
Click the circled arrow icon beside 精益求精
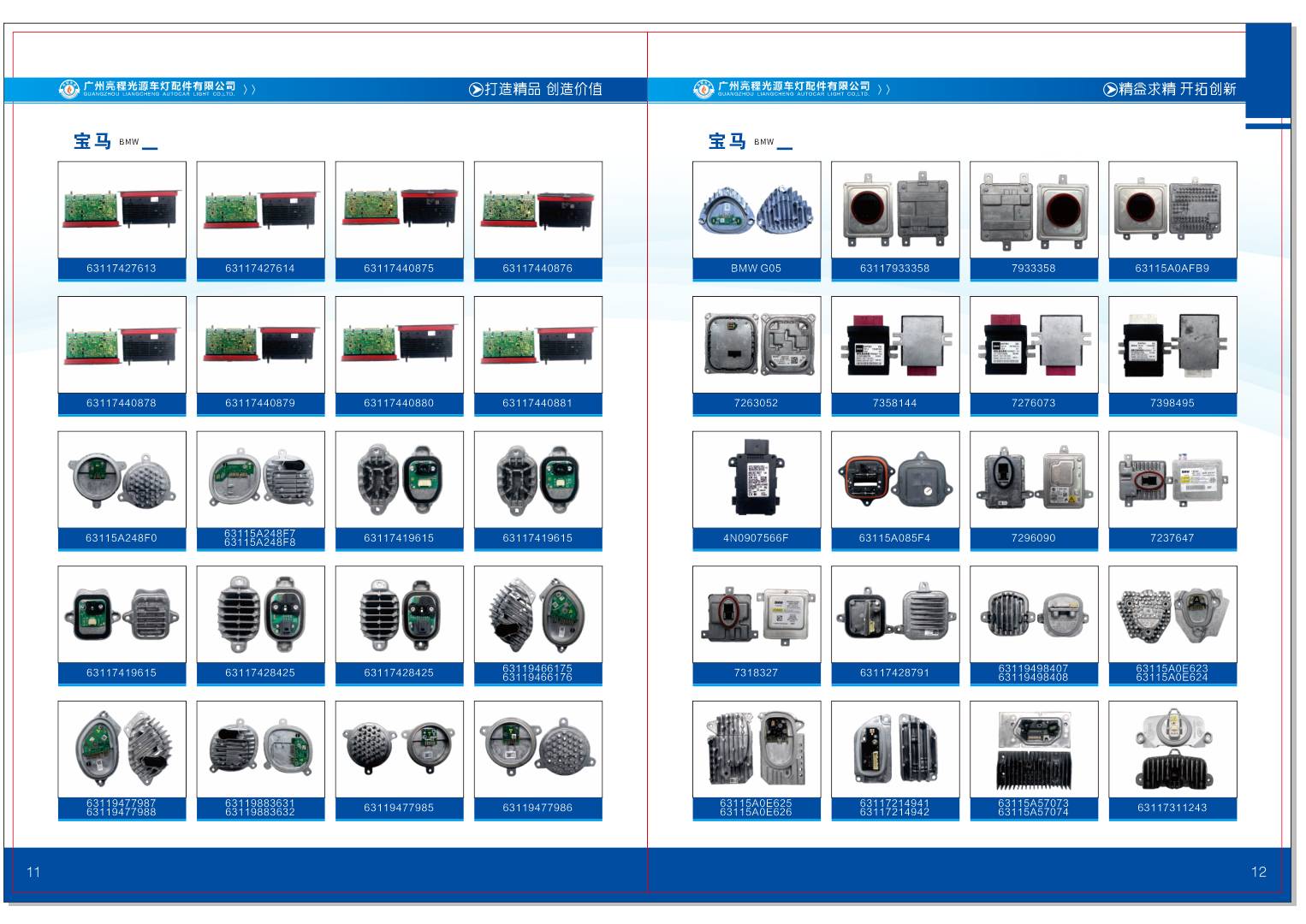tap(1110, 89)
